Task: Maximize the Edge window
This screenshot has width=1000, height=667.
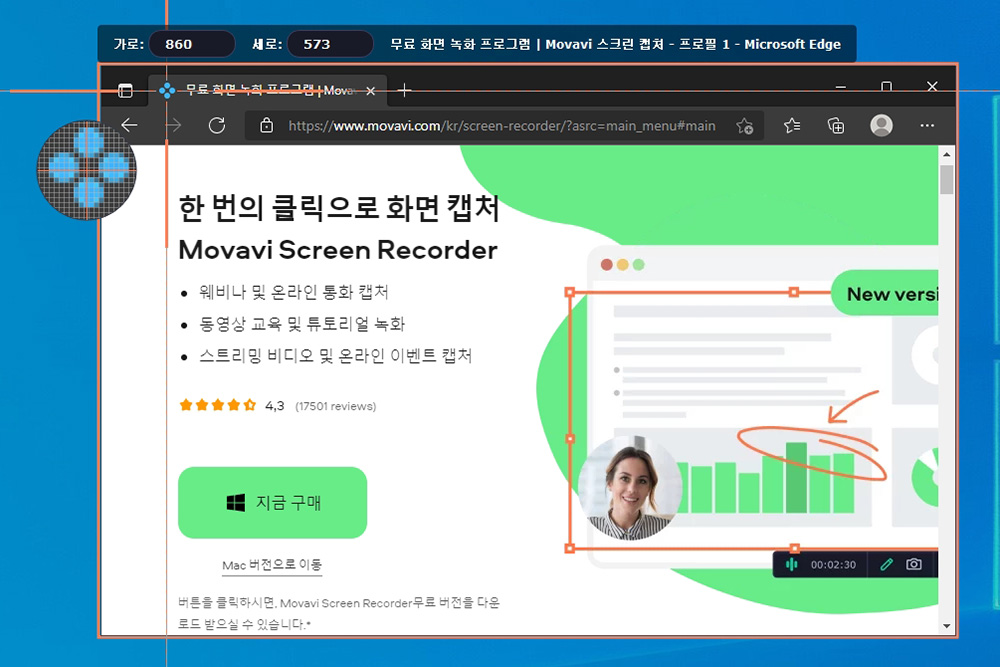Action: 886,86
